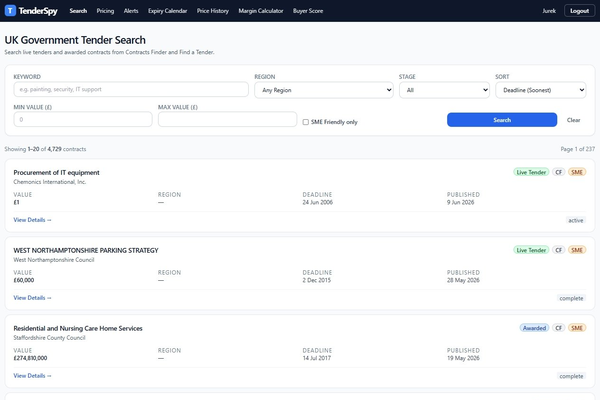This screenshot has height=400, width=600.
Task: Click the Min Value input field
Action: pos(83,119)
